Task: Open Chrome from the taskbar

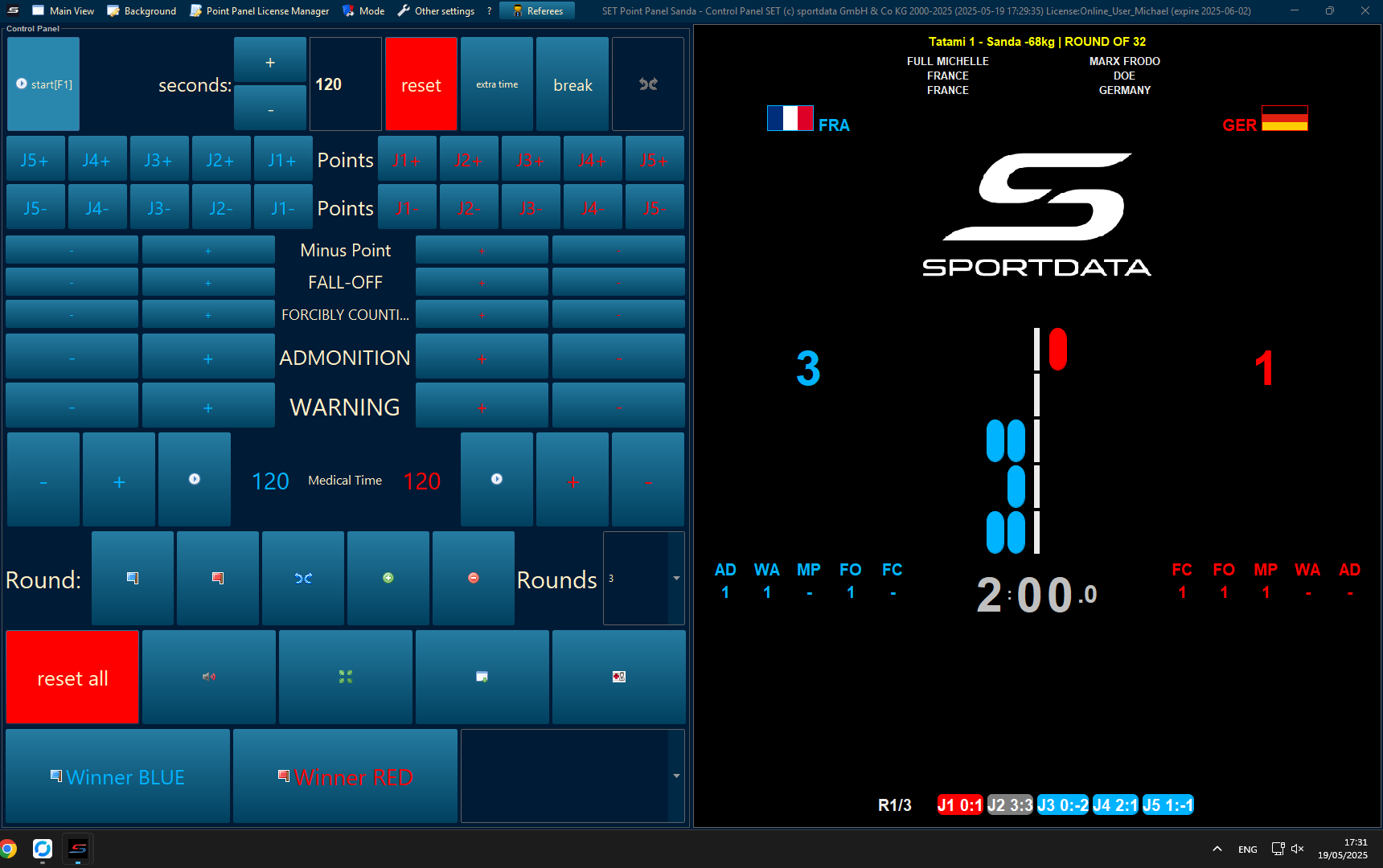Action: tap(9, 849)
